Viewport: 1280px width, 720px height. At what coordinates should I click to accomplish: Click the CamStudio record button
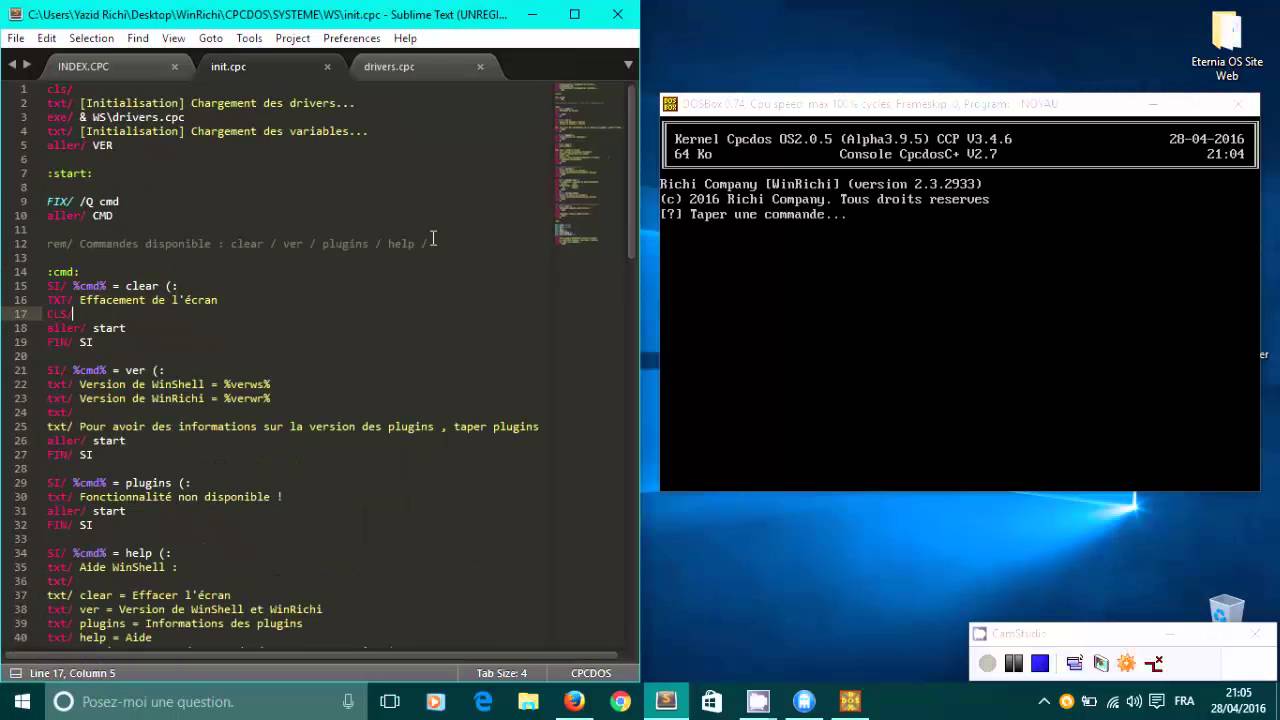click(x=988, y=663)
